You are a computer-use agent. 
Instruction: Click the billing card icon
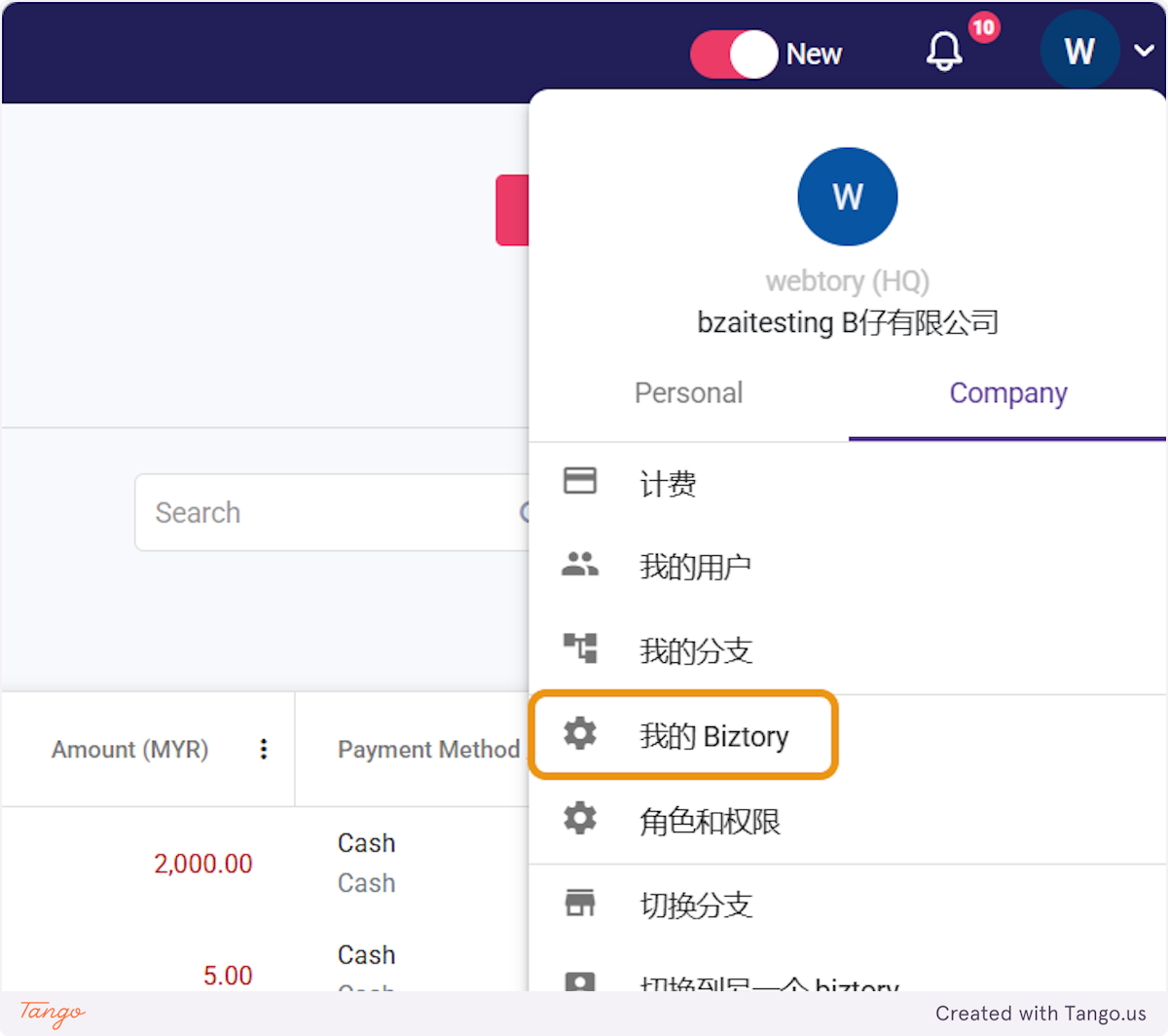(580, 481)
